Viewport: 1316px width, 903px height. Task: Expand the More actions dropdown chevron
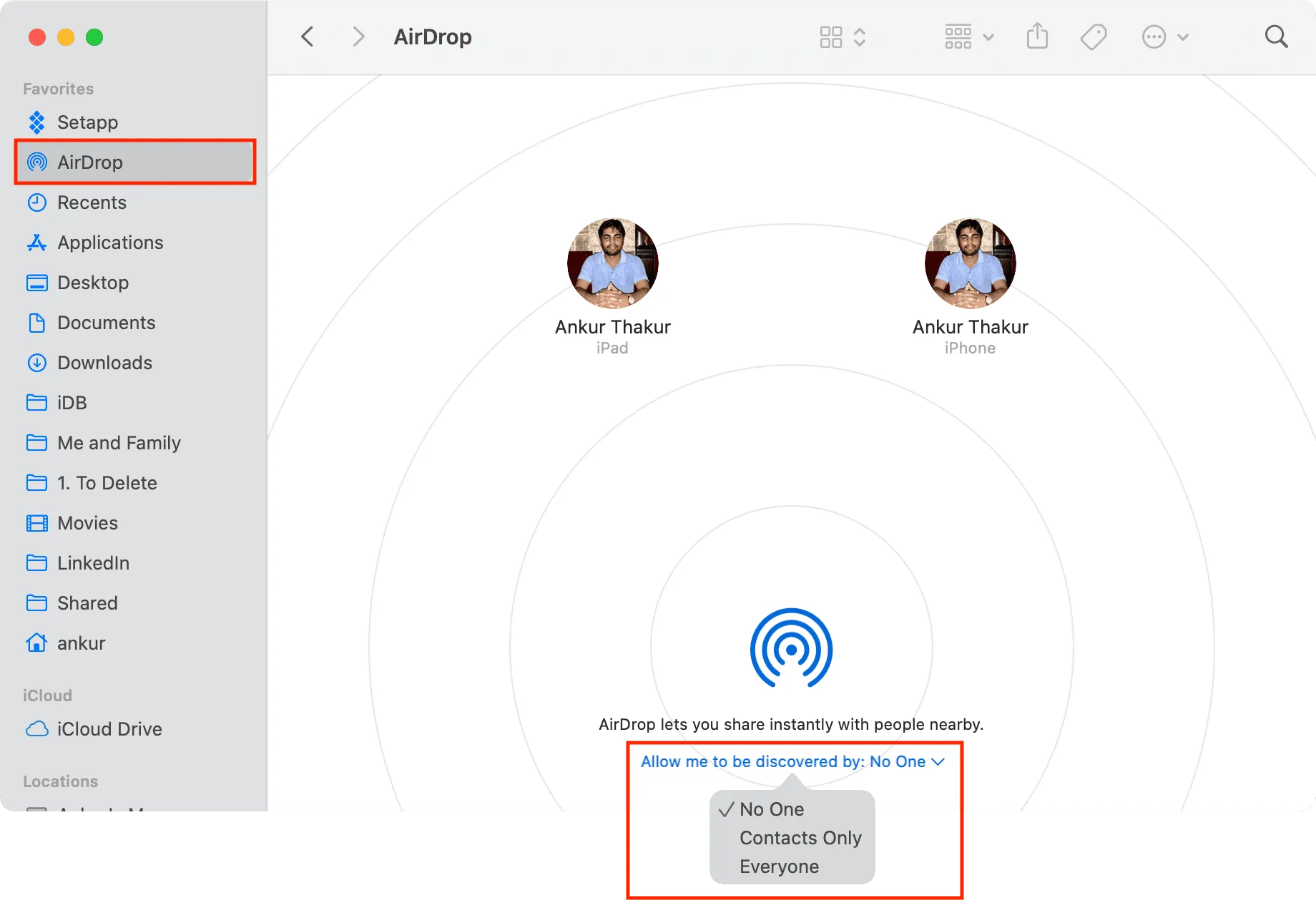[x=1183, y=37]
